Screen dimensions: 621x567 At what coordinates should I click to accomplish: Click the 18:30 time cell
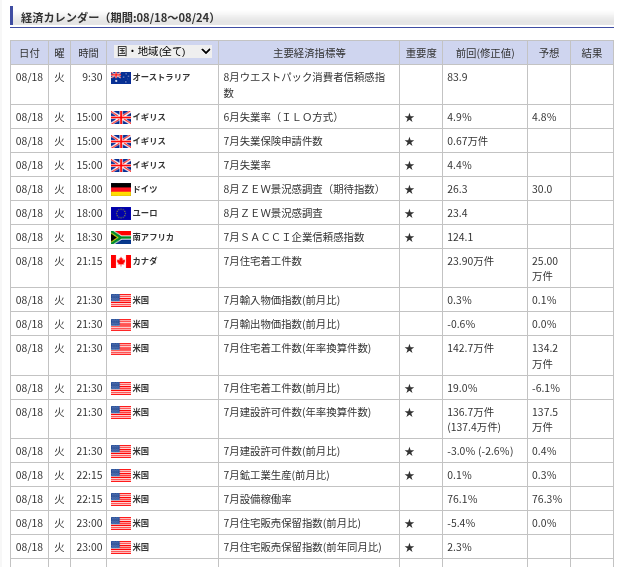tap(90, 237)
